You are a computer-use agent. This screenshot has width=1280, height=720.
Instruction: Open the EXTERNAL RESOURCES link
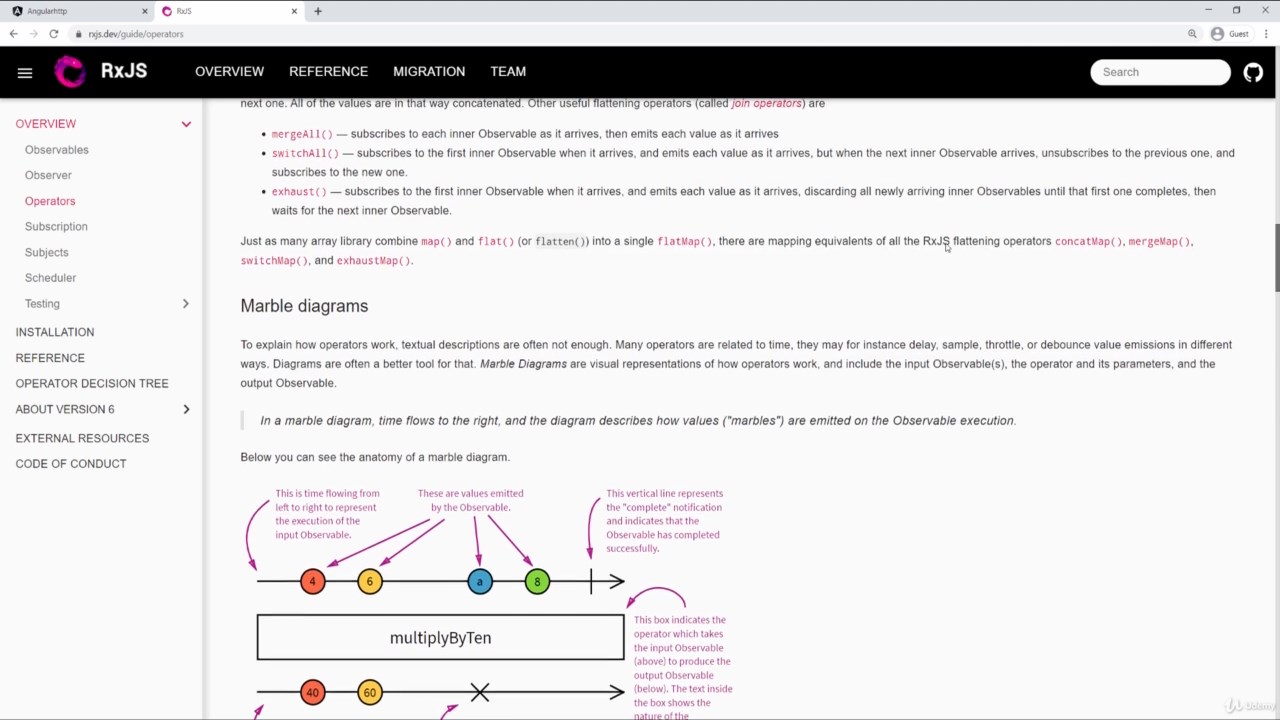pyautogui.click(x=82, y=438)
